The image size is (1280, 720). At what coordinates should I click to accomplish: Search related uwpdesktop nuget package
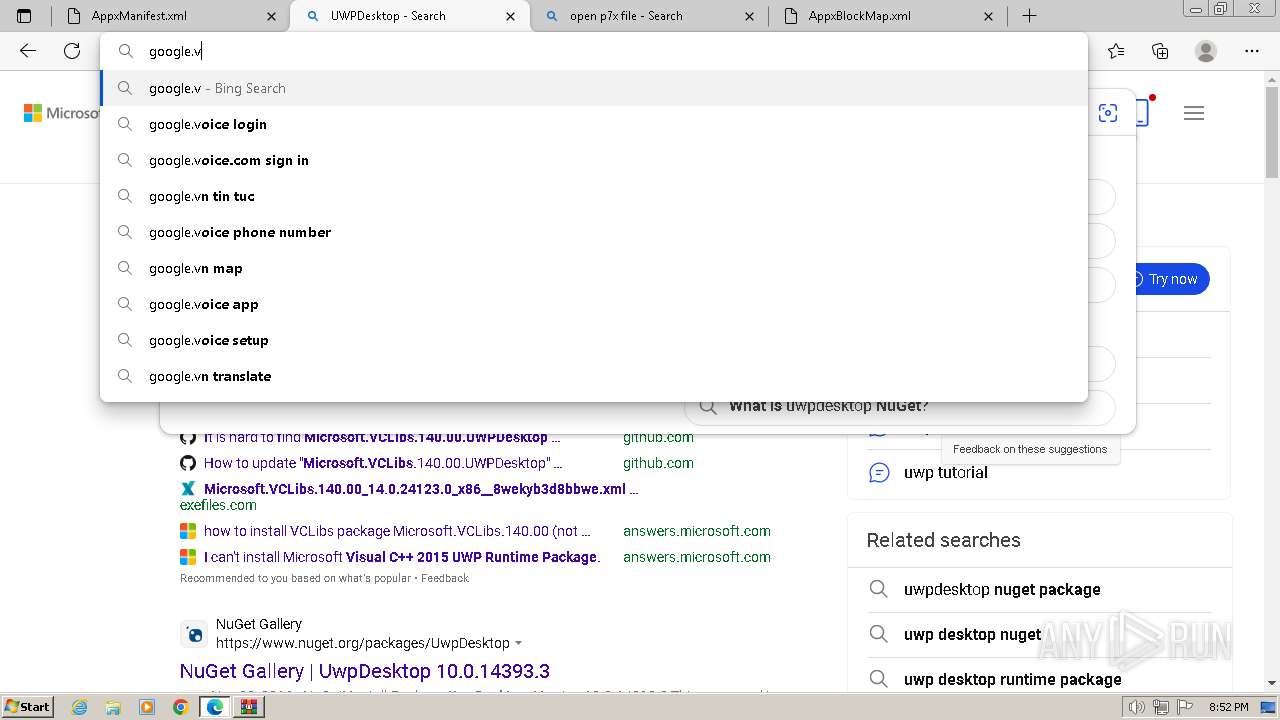coord(1002,589)
